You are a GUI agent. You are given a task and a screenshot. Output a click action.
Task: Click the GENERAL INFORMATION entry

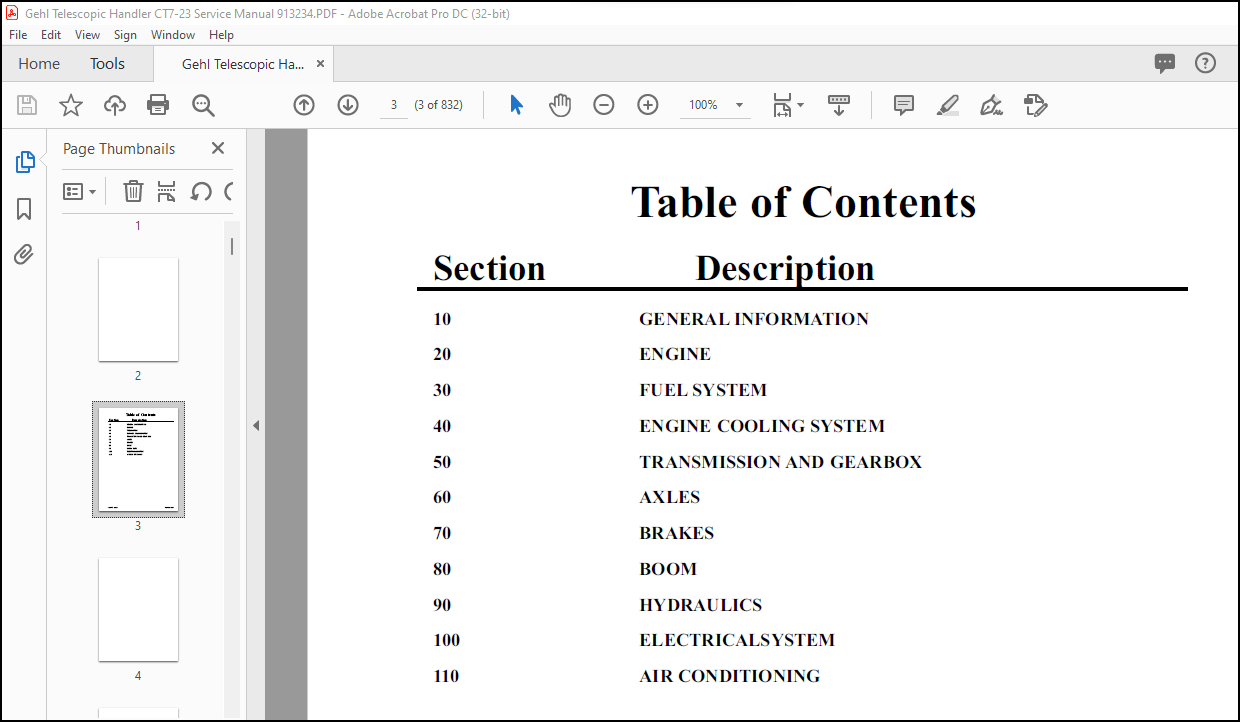point(754,319)
